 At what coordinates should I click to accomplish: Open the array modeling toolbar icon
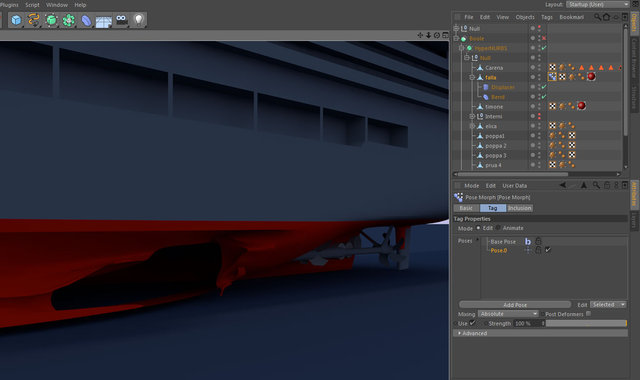(x=69, y=20)
